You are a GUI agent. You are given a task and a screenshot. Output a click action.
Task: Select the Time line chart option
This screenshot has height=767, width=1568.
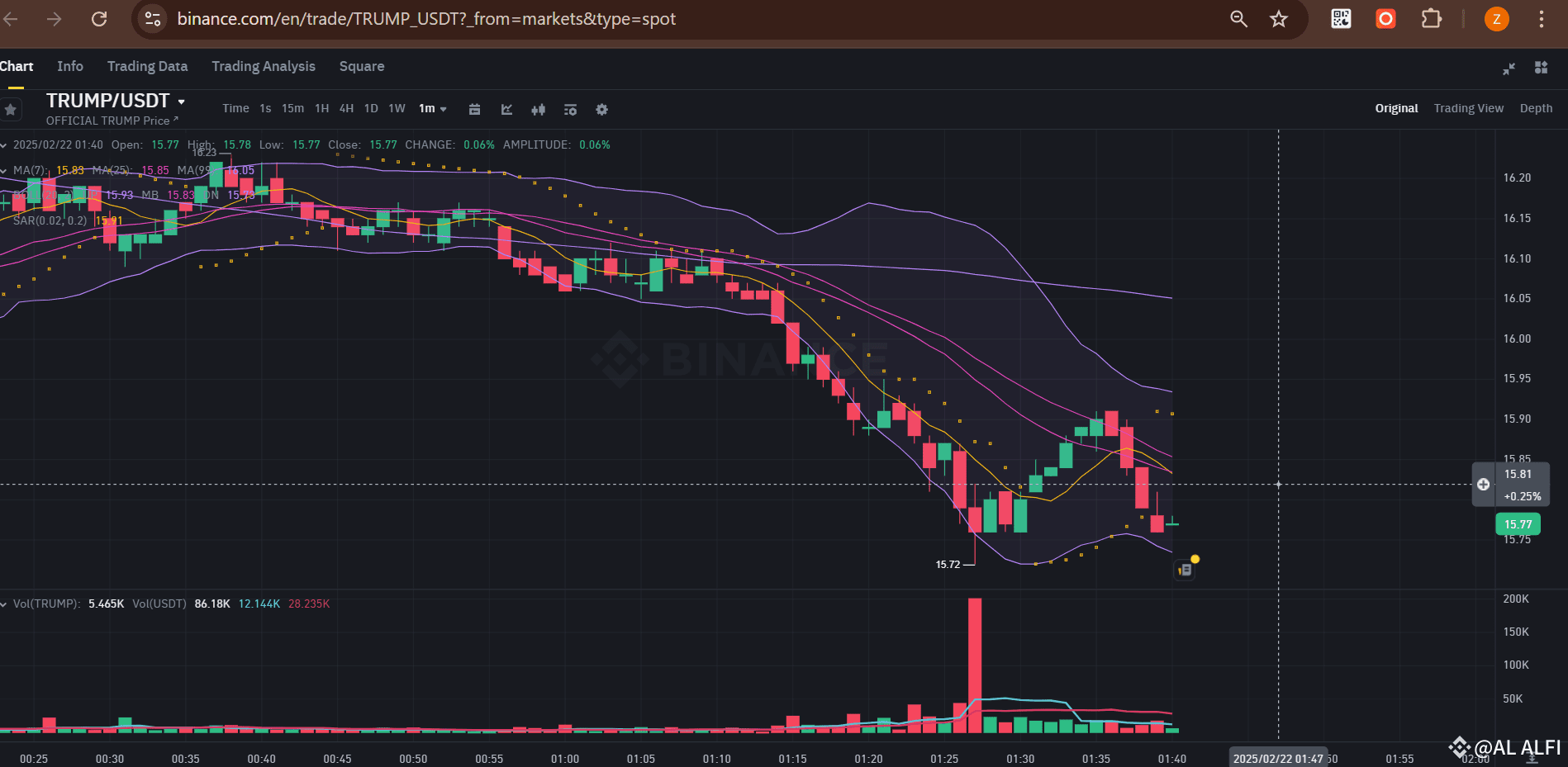click(x=235, y=108)
